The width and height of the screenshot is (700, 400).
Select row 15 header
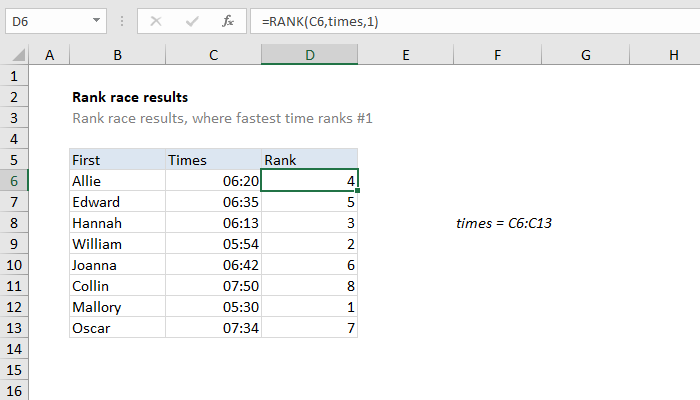point(14,370)
